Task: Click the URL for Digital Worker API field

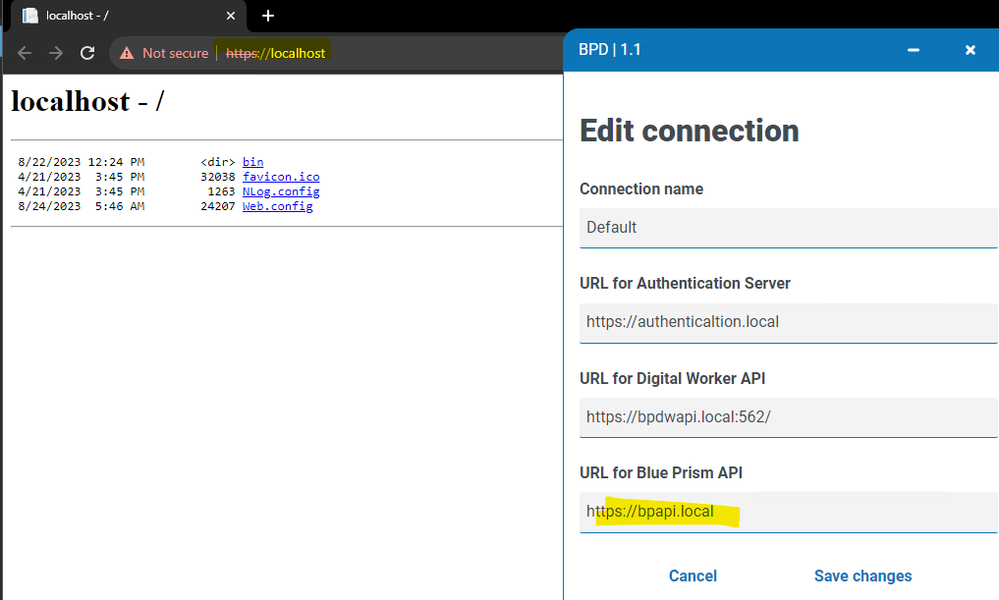Action: click(x=788, y=417)
